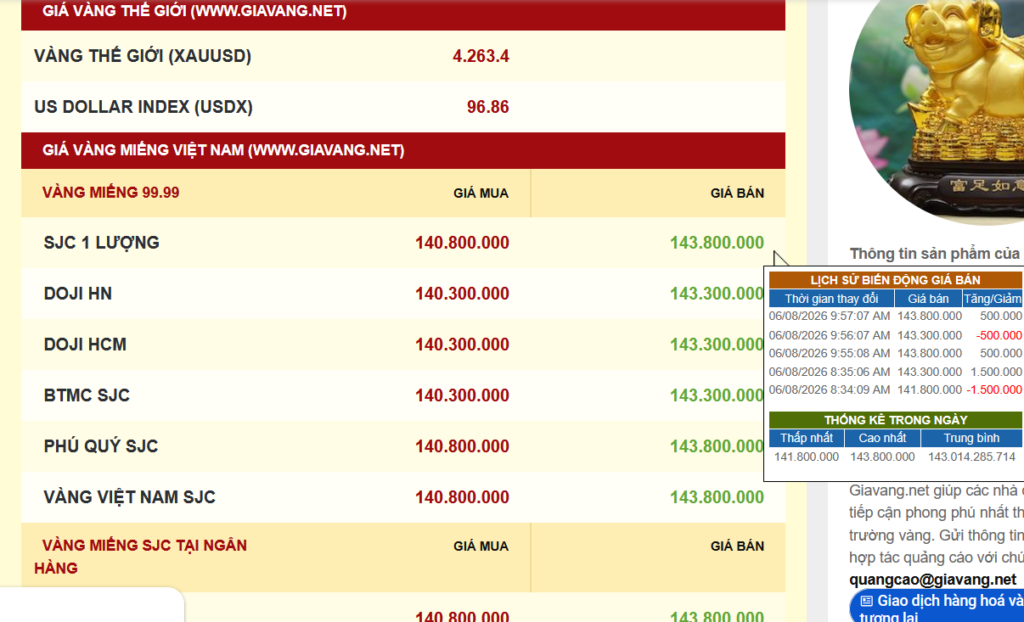Click the VÀNG MIẾNG SJC TẠI NGÂN HÀNG title

[140, 557]
